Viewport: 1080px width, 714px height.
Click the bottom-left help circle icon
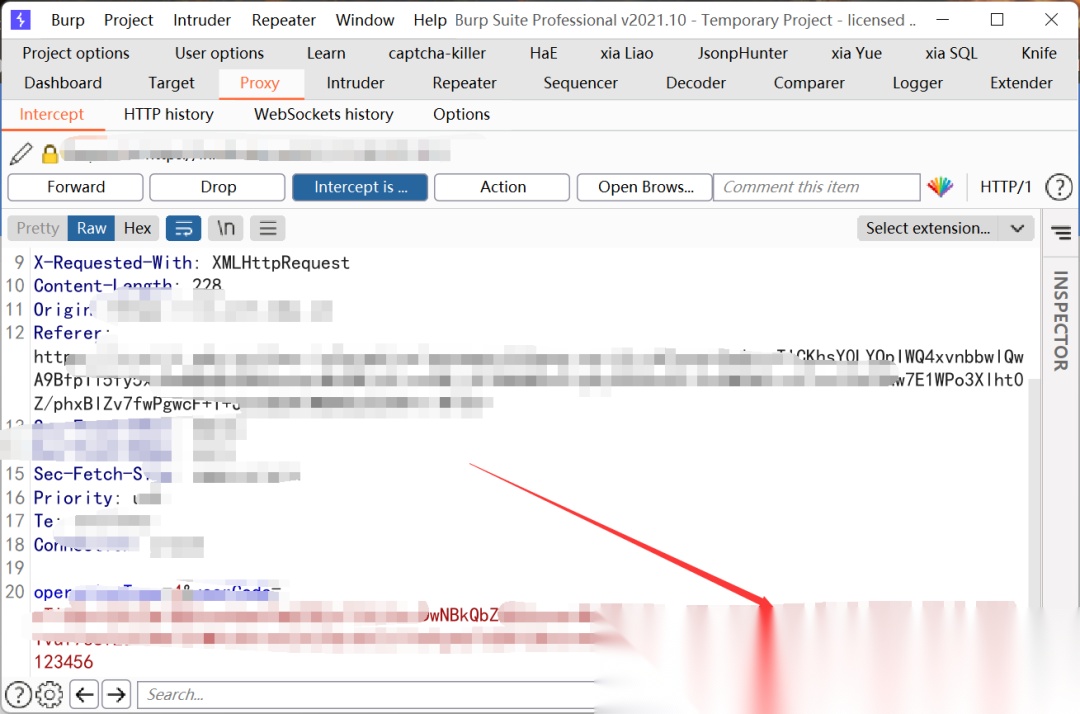click(x=18, y=695)
